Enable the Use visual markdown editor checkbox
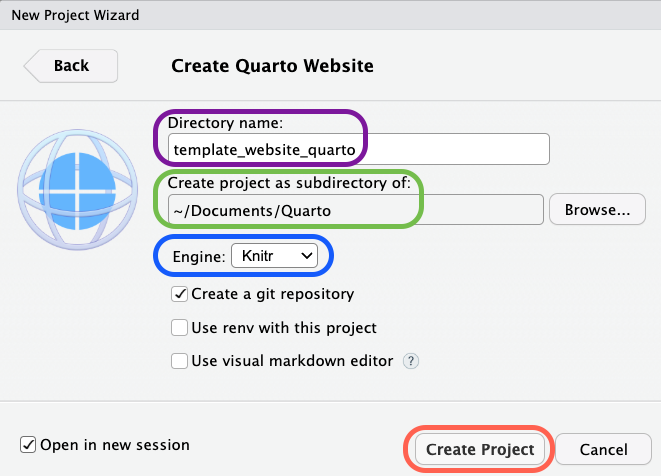The width and height of the screenshot is (661, 476). (180, 361)
